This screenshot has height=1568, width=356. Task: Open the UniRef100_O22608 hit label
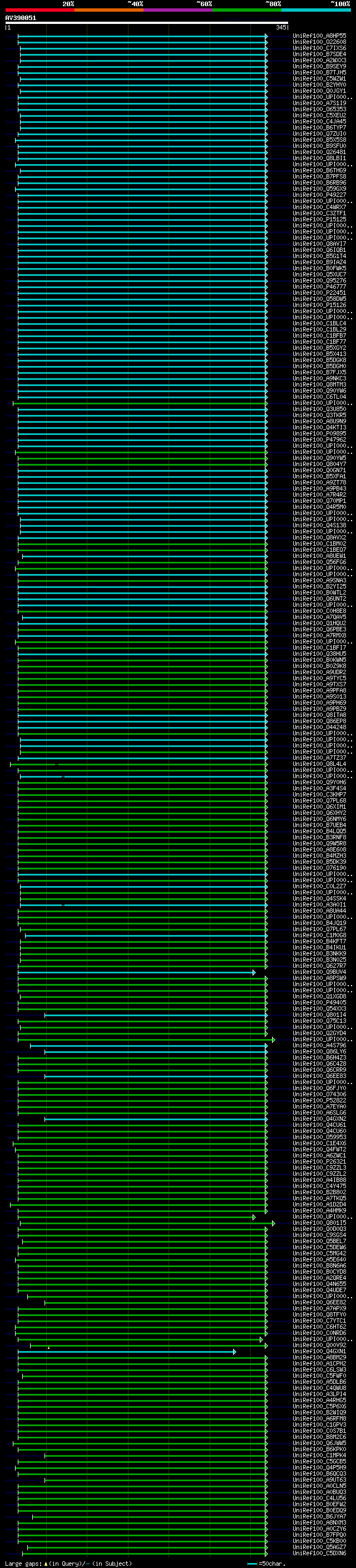point(319,42)
